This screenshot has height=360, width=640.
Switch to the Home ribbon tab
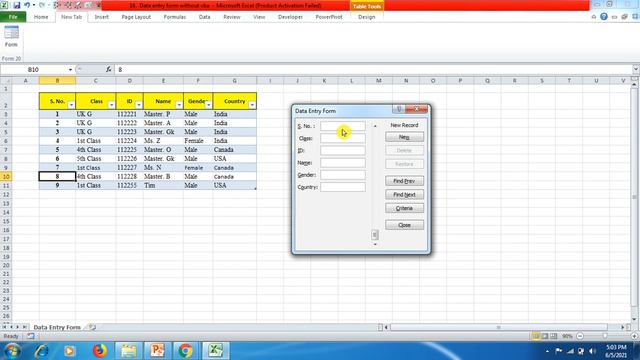click(x=41, y=17)
